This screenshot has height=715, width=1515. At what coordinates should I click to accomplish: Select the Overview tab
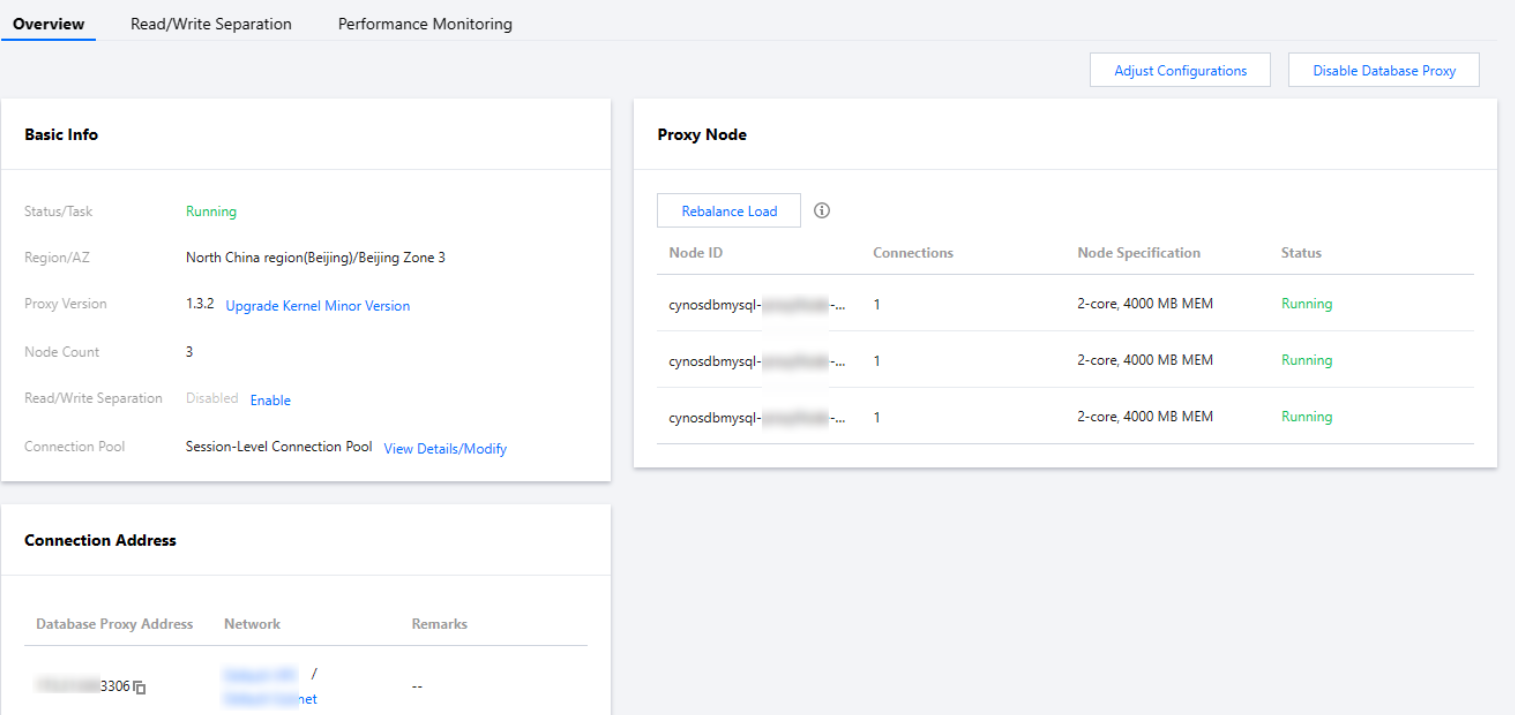[48, 24]
